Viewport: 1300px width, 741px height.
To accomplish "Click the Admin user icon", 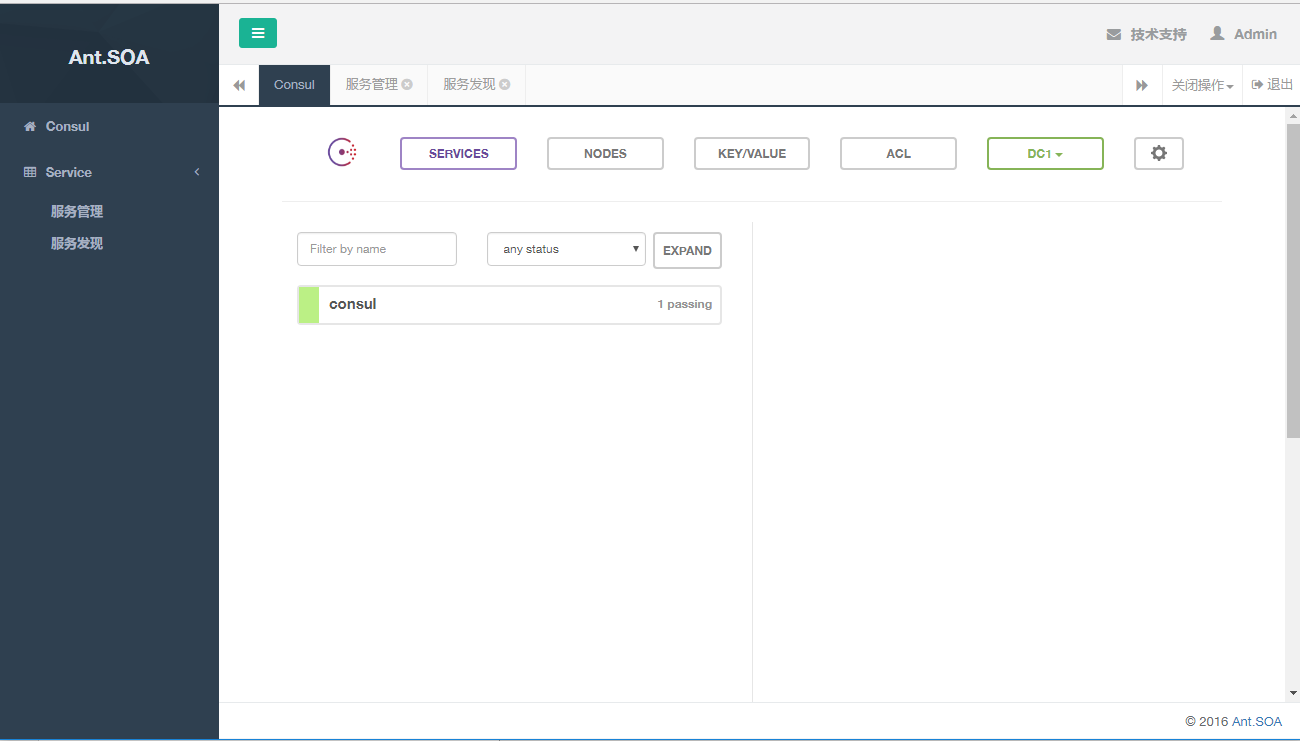I will click(x=1217, y=33).
